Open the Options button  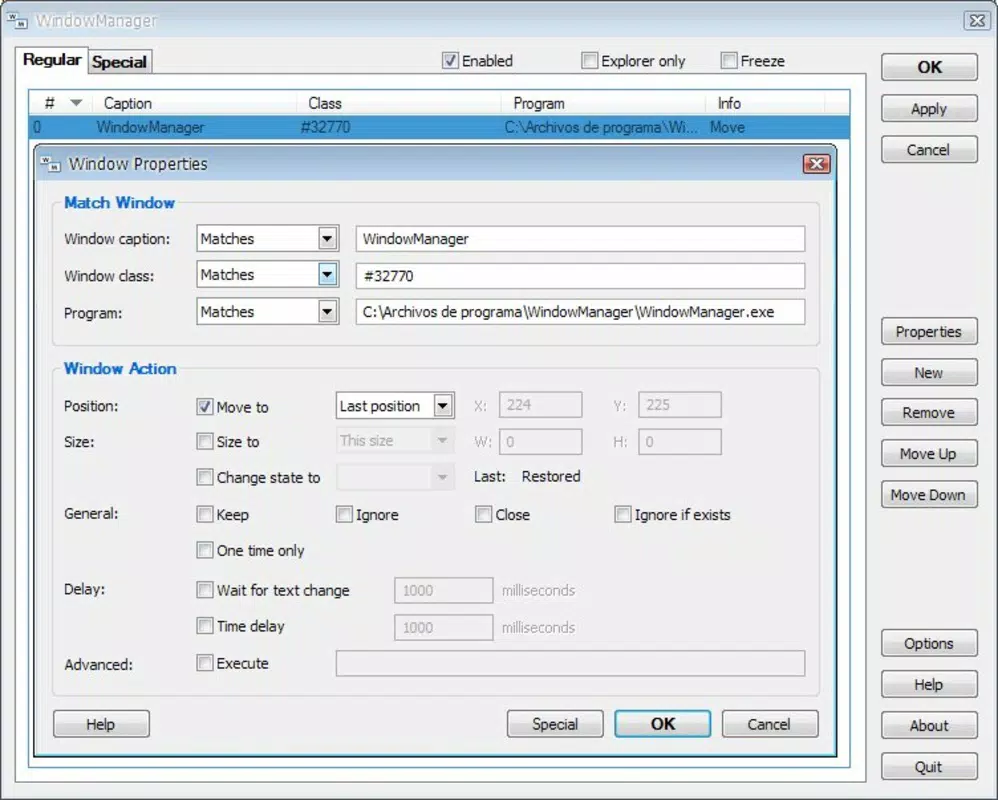coord(929,643)
